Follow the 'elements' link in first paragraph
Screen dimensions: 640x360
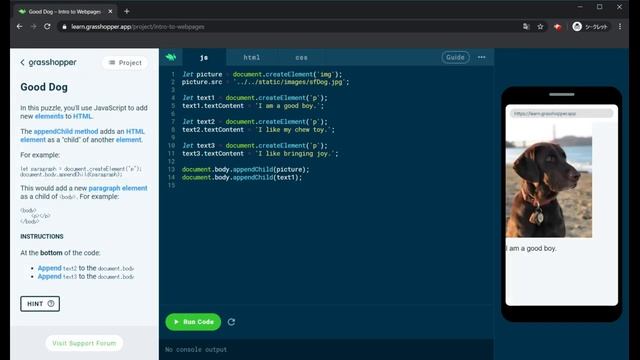[x=49, y=116]
